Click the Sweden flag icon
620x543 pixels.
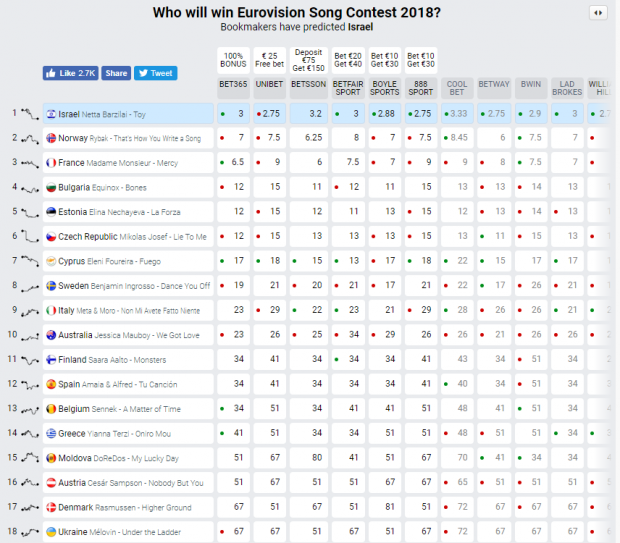(51, 286)
